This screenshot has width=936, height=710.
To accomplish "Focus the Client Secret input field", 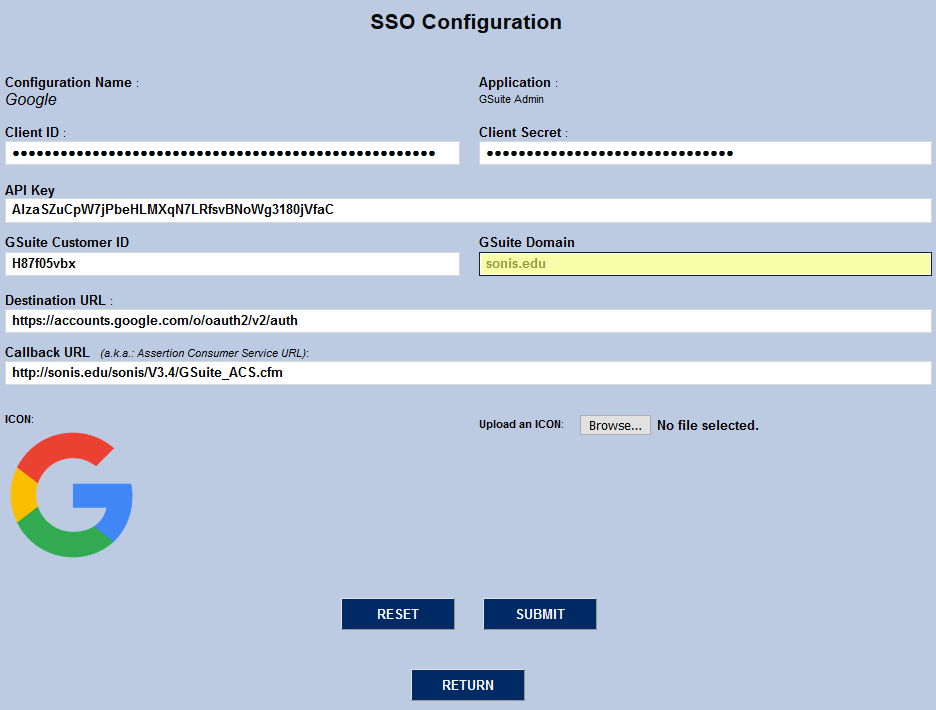I will pos(705,153).
